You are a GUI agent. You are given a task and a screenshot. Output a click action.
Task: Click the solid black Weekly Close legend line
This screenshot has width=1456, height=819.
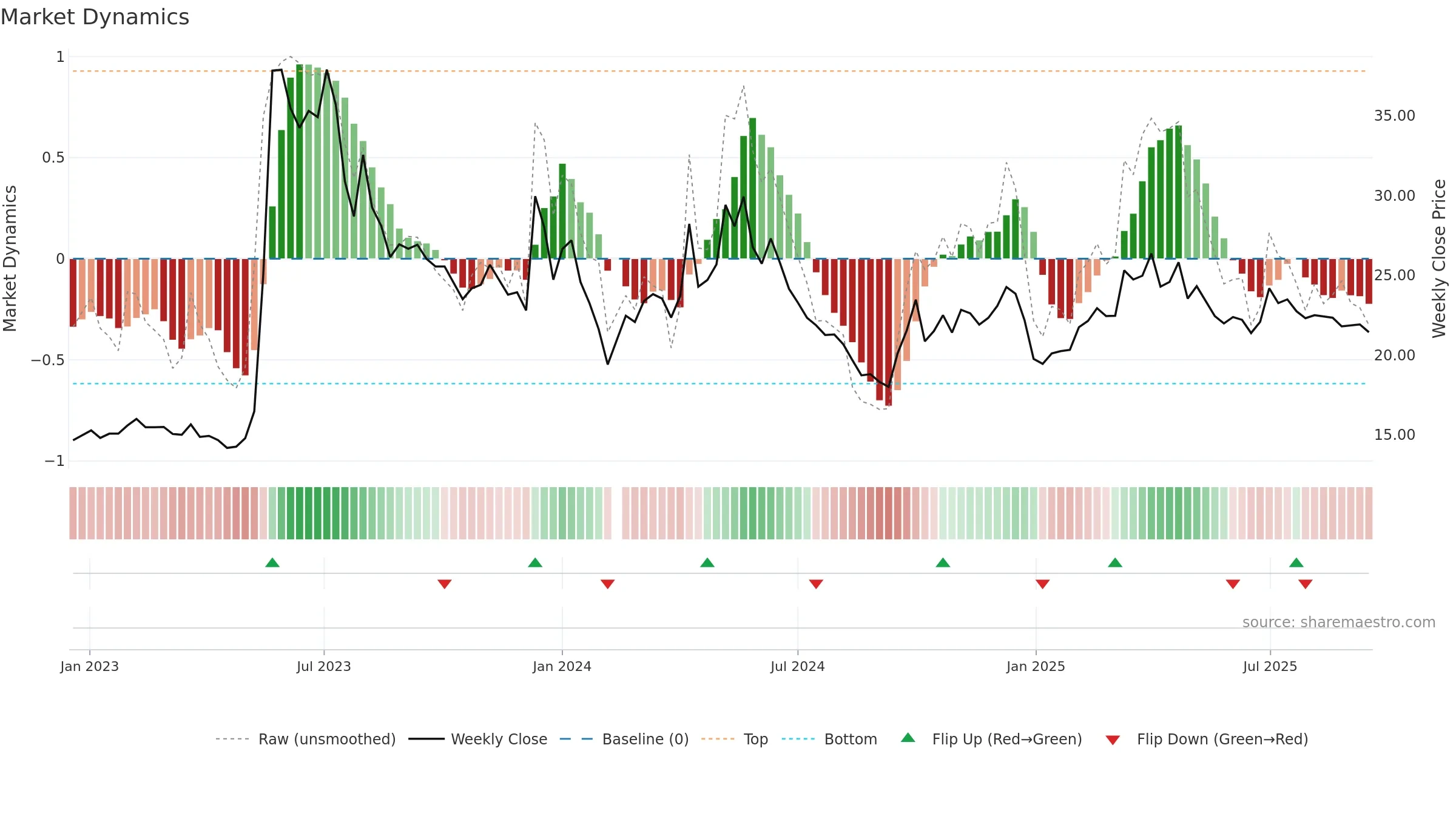(x=426, y=739)
